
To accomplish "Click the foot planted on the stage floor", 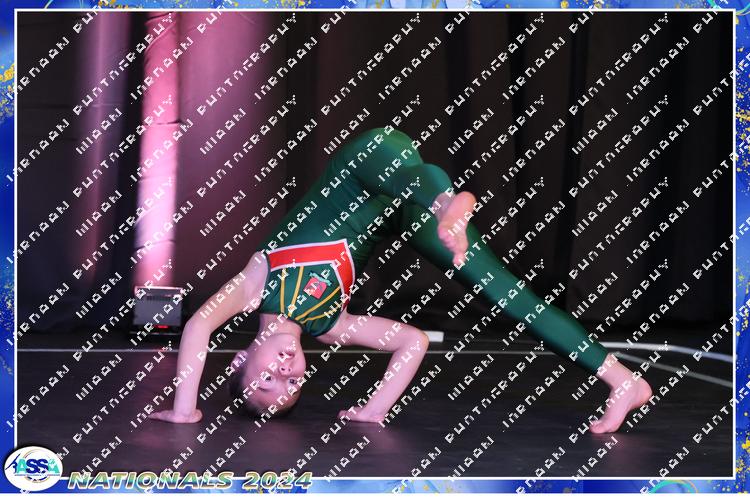I will coord(620,402).
